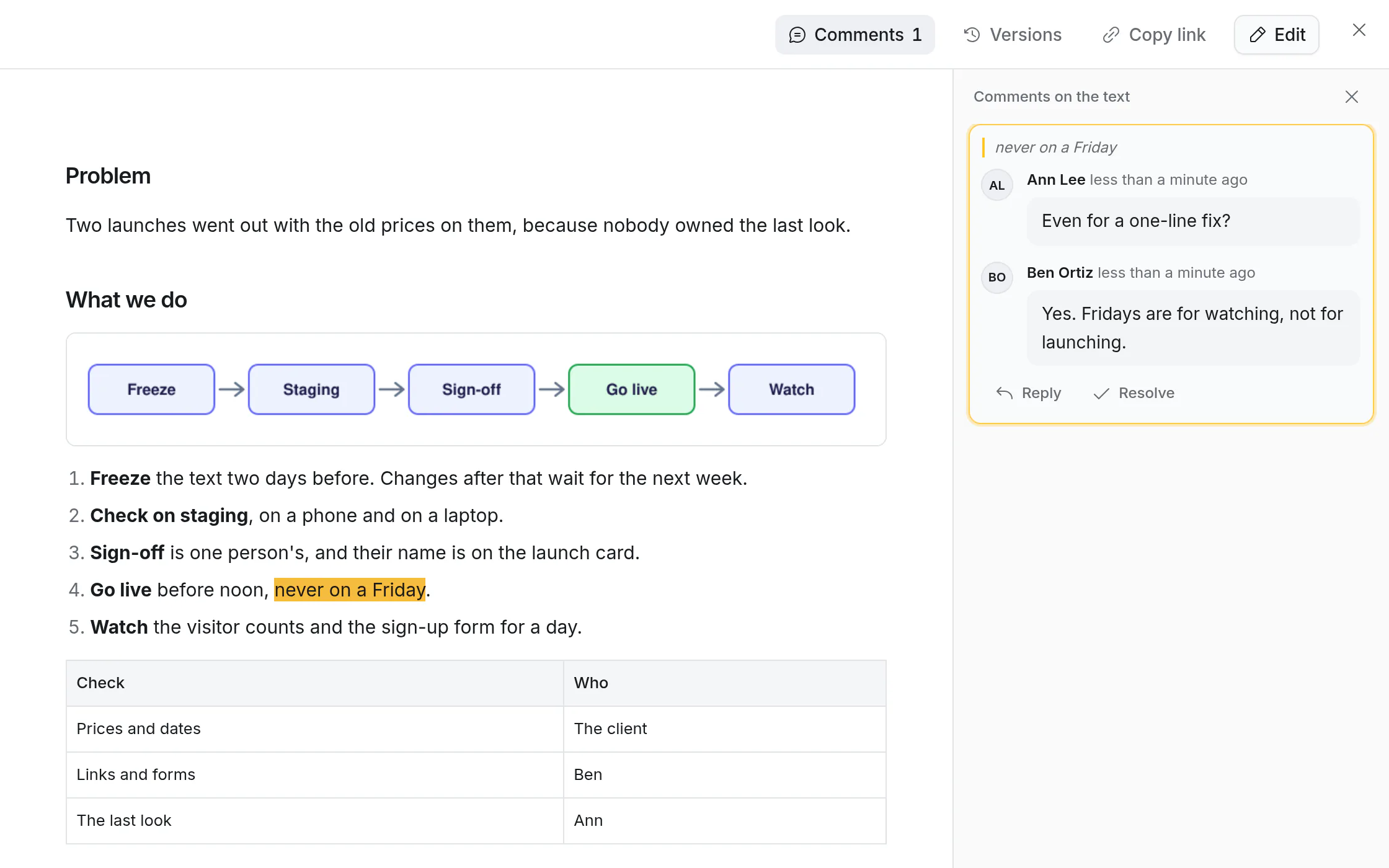Click the Prices and dates cell
The image size is (1389, 868).
[315, 729]
